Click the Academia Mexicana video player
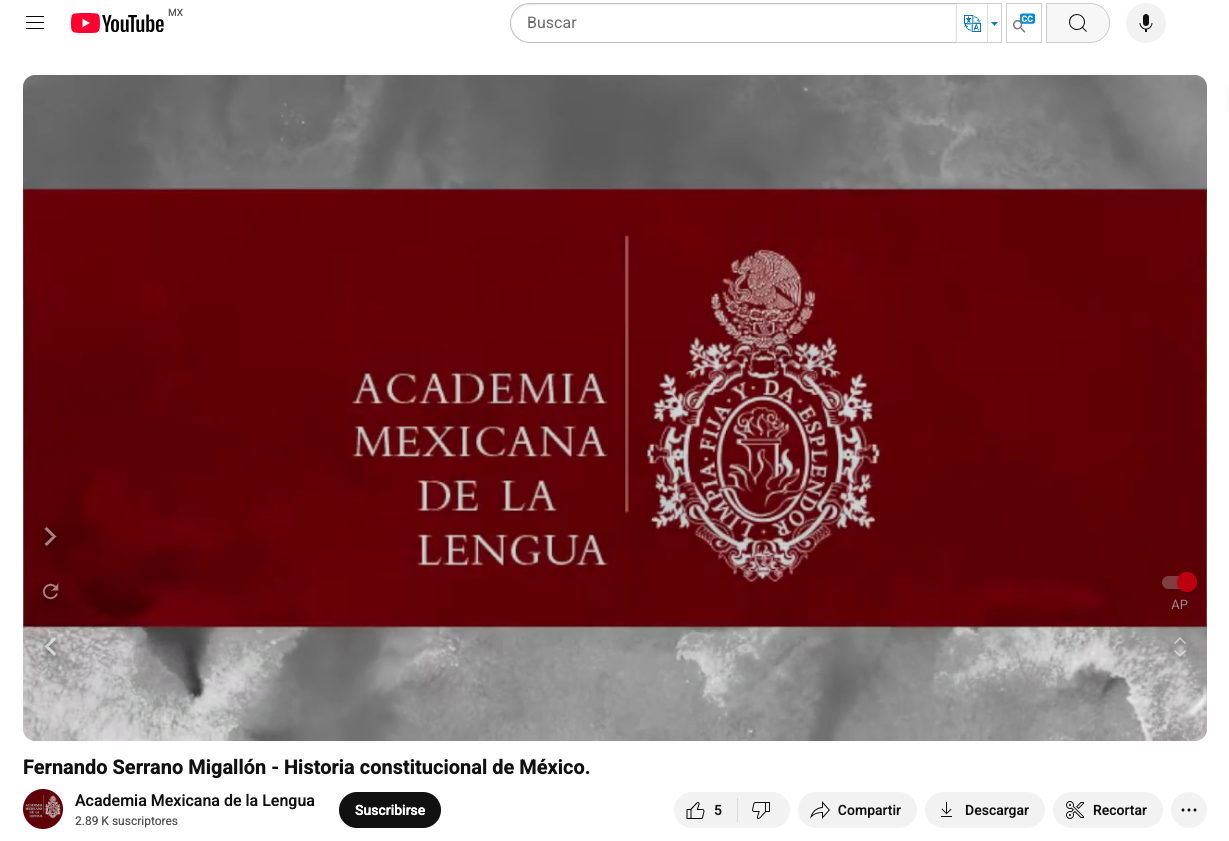 point(615,408)
